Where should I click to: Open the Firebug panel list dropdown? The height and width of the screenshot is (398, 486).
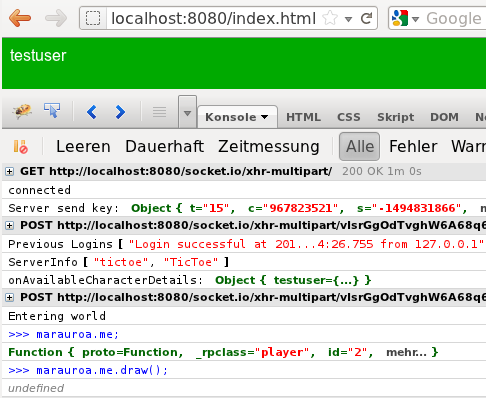pos(187,112)
